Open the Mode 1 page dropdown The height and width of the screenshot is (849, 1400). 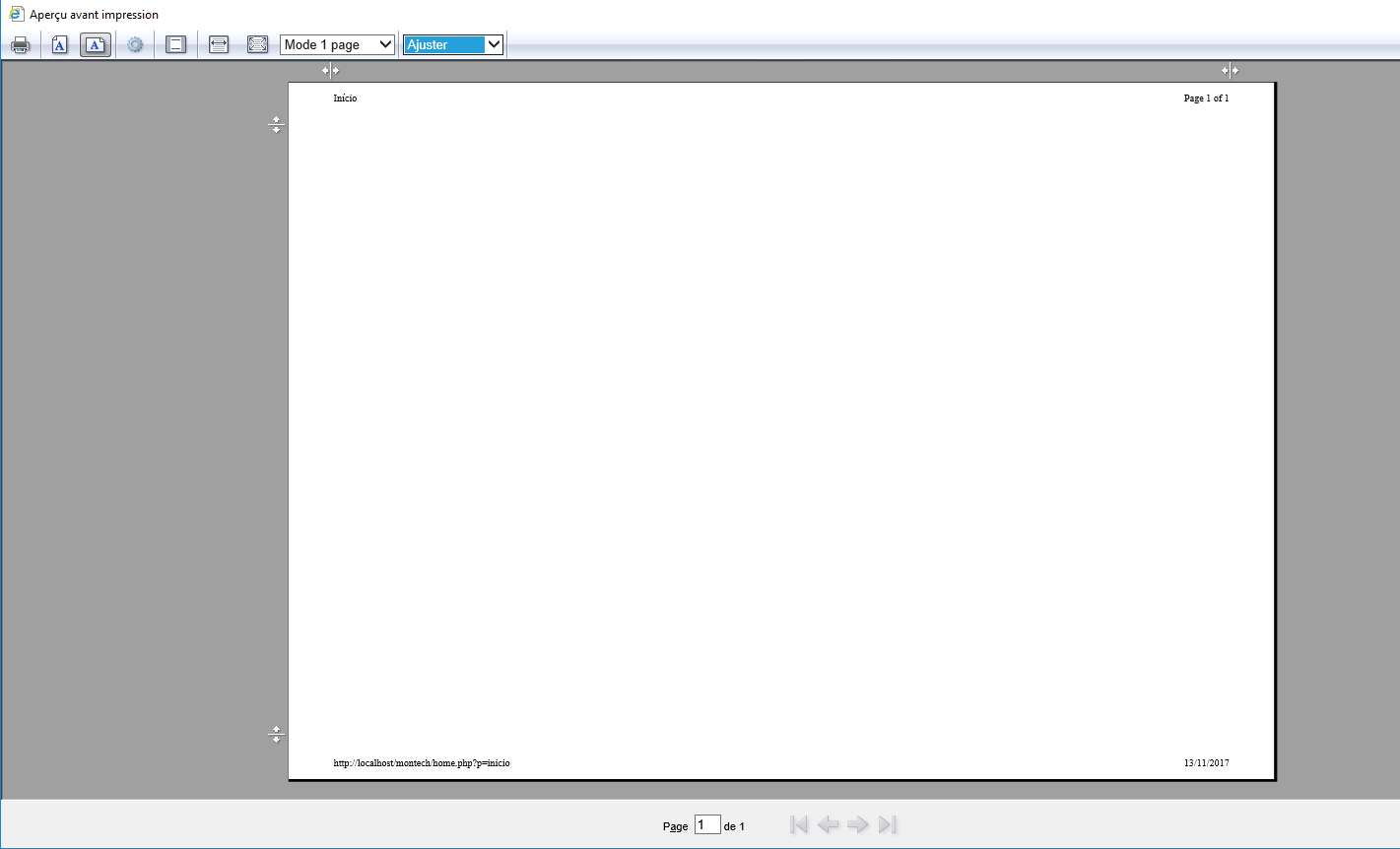[x=337, y=44]
